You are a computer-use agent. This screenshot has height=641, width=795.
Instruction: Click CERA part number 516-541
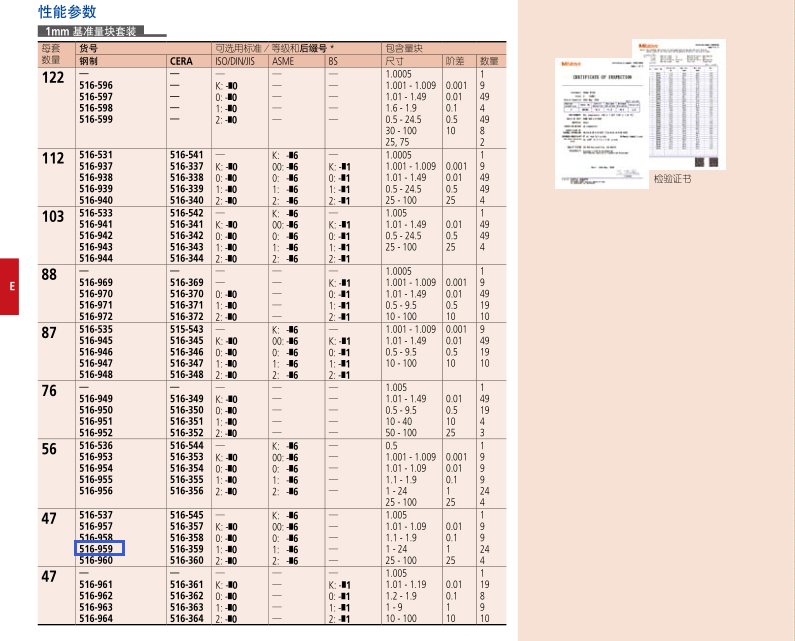187,155
